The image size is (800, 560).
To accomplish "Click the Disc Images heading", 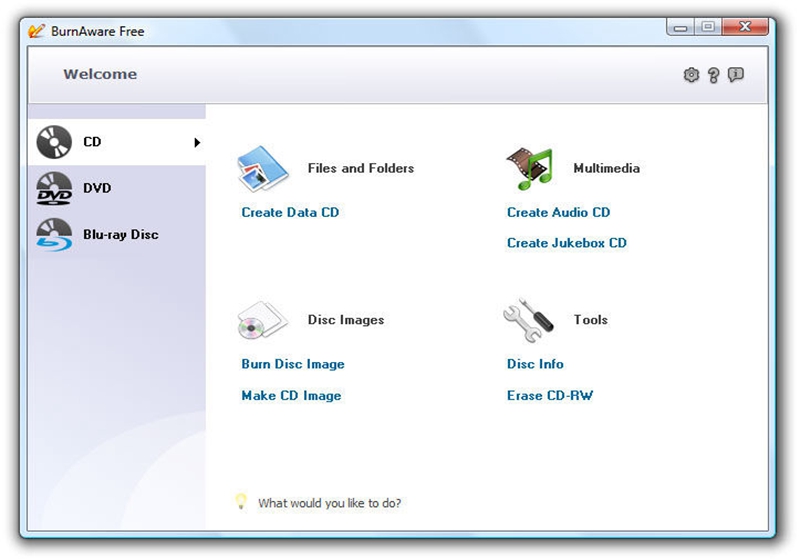I will point(346,320).
